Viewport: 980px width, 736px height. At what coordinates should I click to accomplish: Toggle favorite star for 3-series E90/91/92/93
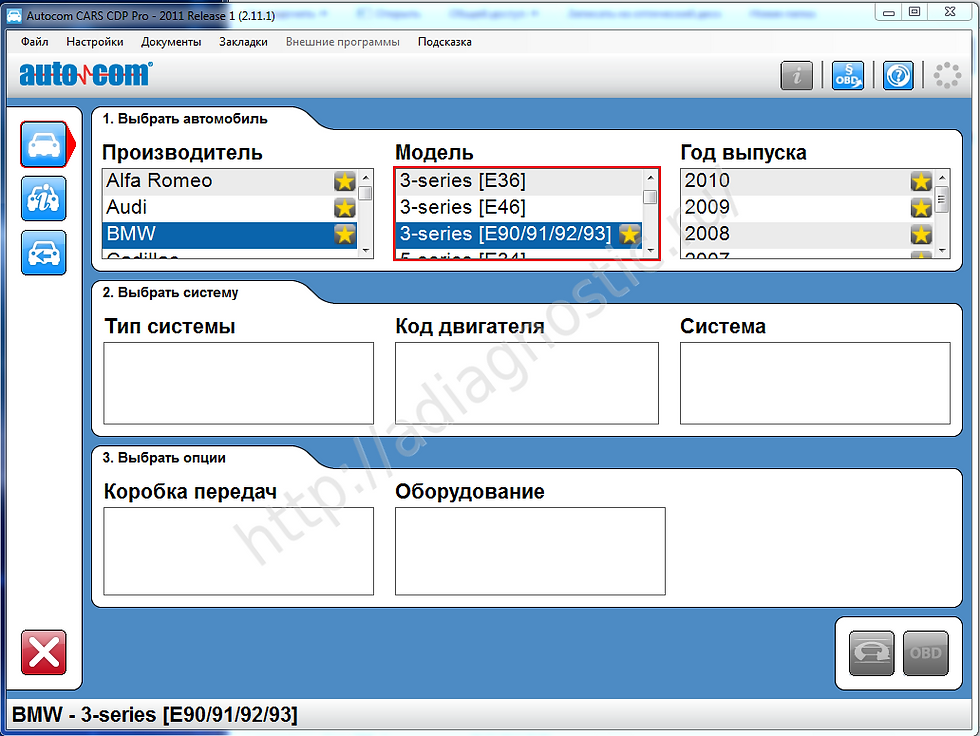tap(629, 234)
